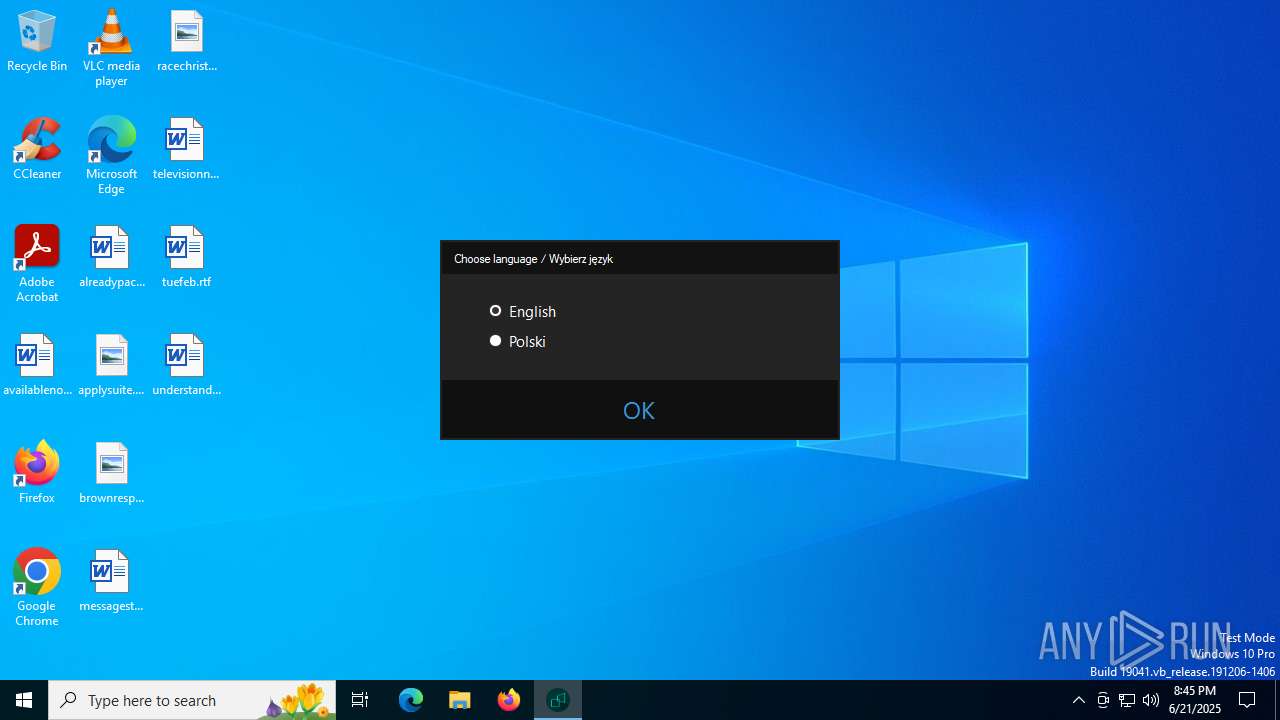
Task: Launch Firefox desktop shortcut
Action: pos(37,474)
